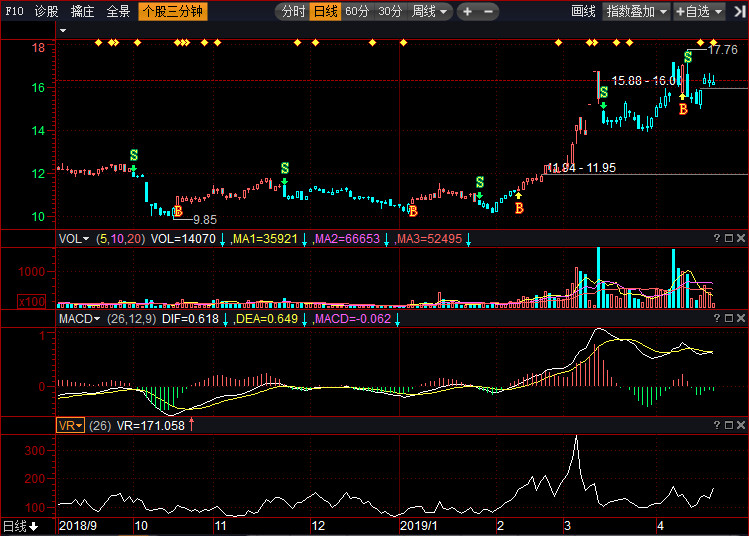Screen dimensions: 749x536
Task: Click the zoom in plus button
Action: point(467,12)
